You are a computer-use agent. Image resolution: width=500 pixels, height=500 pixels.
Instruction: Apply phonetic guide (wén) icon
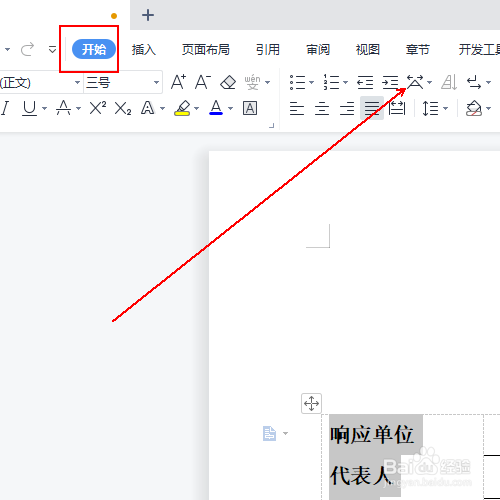tap(252, 82)
